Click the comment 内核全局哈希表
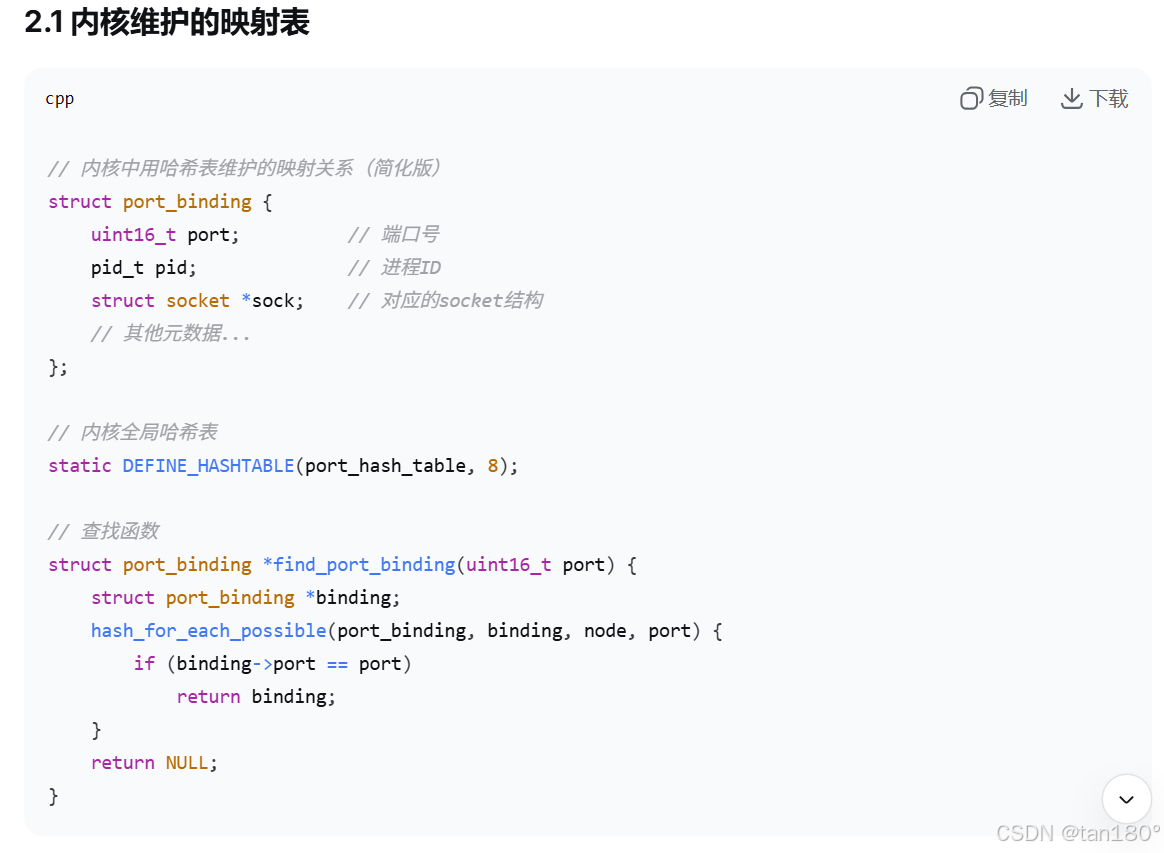Image resolution: width=1164 pixels, height=853 pixels. (x=133, y=432)
